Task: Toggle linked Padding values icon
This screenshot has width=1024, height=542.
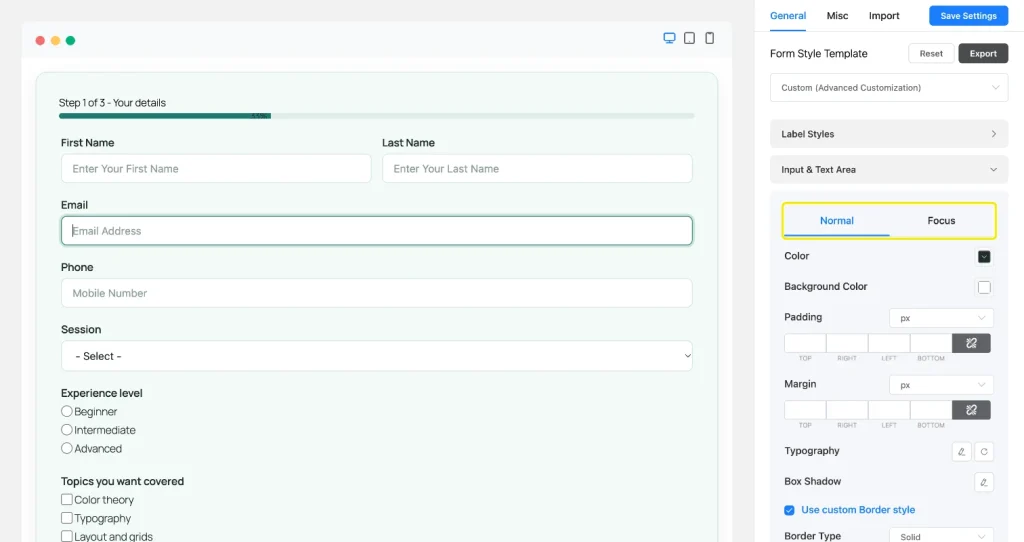Action: [x=971, y=343]
